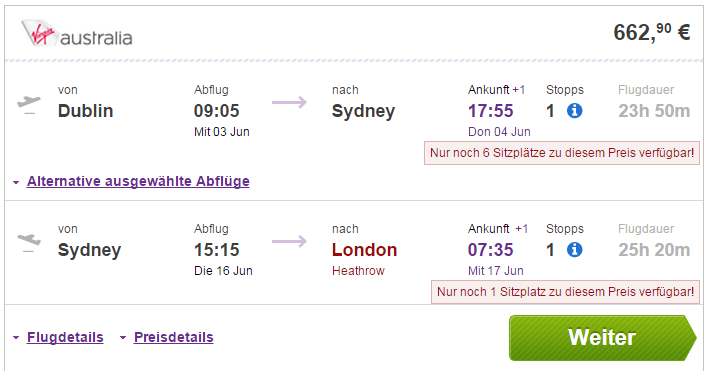This screenshot has height=371, width=708.
Task: Click the 'Nur noch 1 Sitzplatz' warning
Action: click(x=565, y=292)
